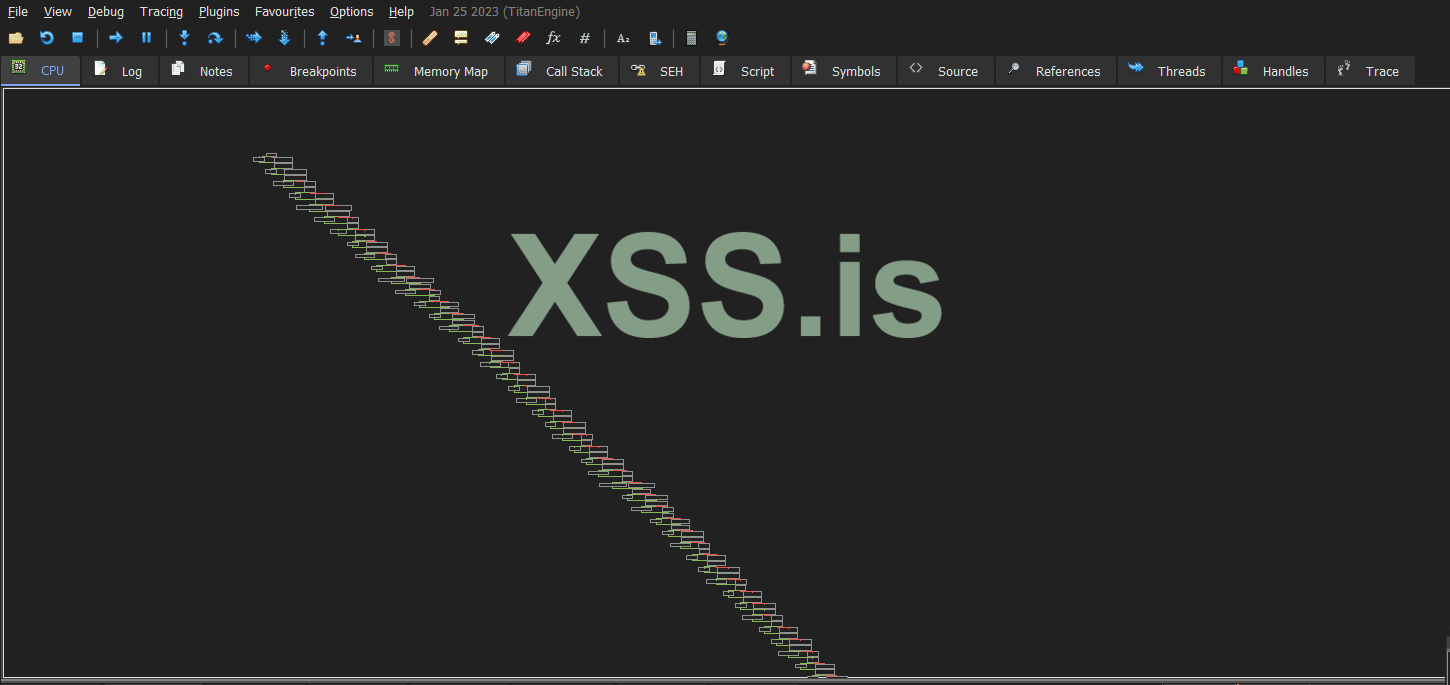Switch to the Handles tab

(x=1273, y=71)
